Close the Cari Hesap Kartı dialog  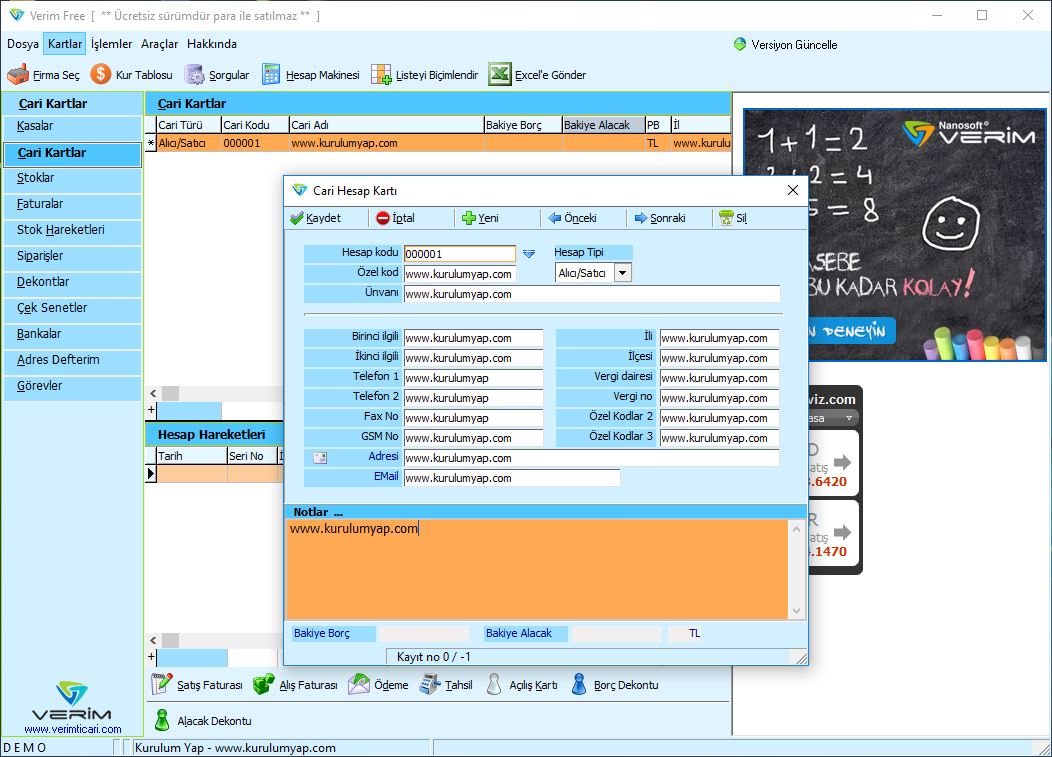click(792, 191)
